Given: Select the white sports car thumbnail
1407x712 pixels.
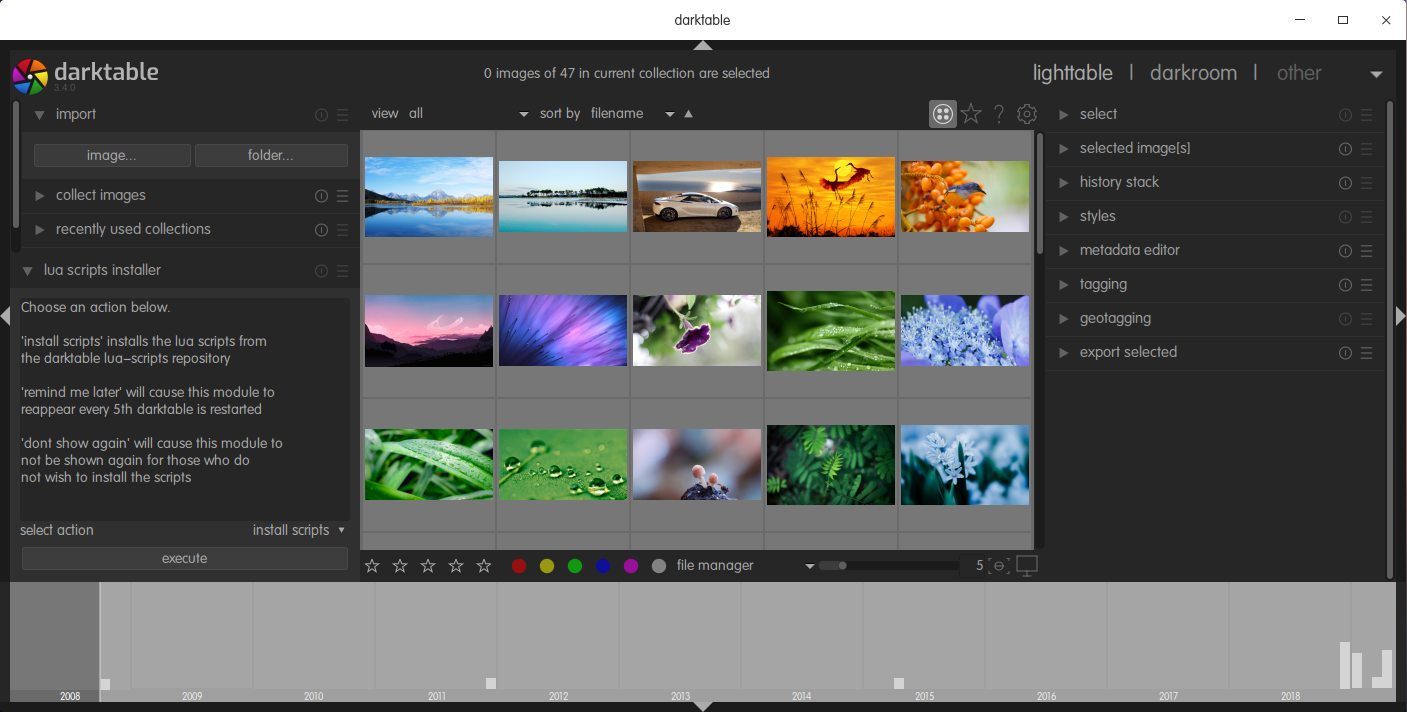Looking at the screenshot, I should pos(697,197).
